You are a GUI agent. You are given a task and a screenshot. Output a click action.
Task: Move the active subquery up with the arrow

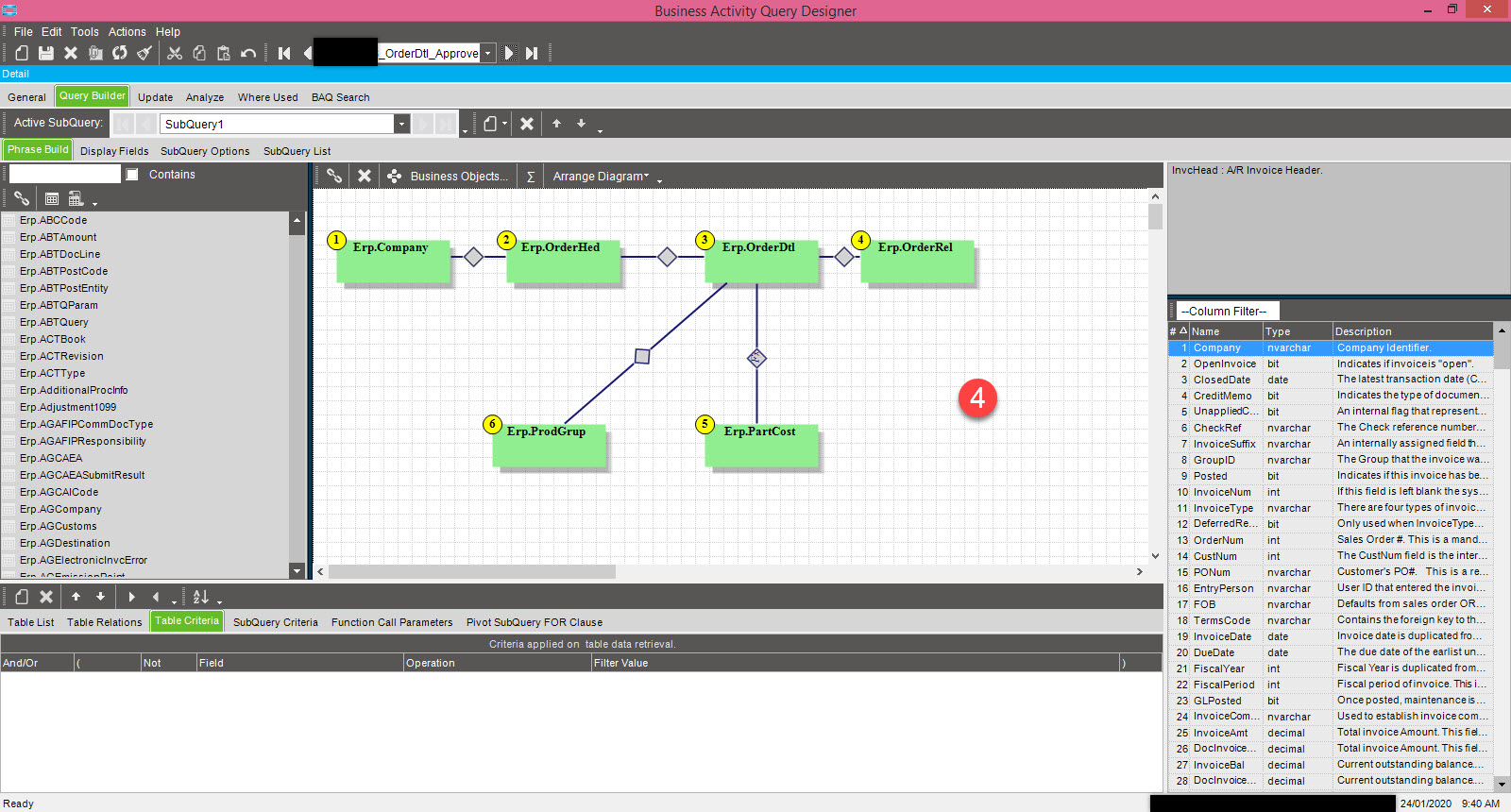556,124
